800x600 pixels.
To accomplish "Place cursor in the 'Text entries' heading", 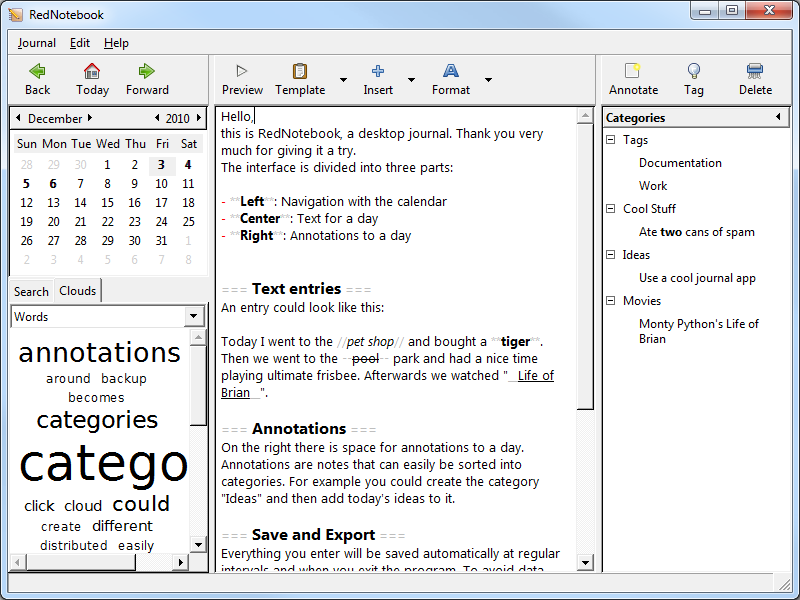I will coord(296,289).
